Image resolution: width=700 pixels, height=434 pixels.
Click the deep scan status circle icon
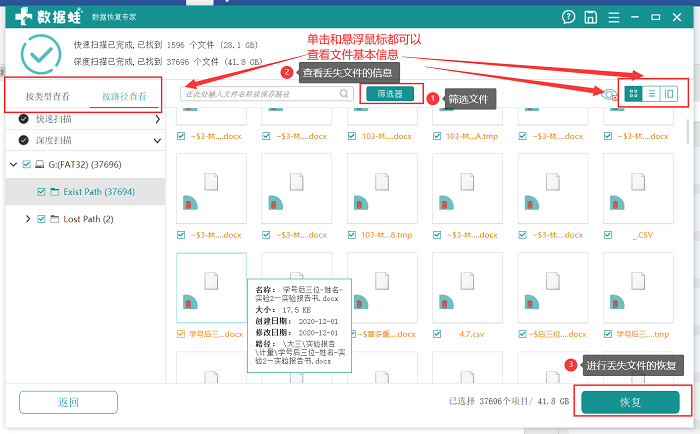(x=24, y=140)
